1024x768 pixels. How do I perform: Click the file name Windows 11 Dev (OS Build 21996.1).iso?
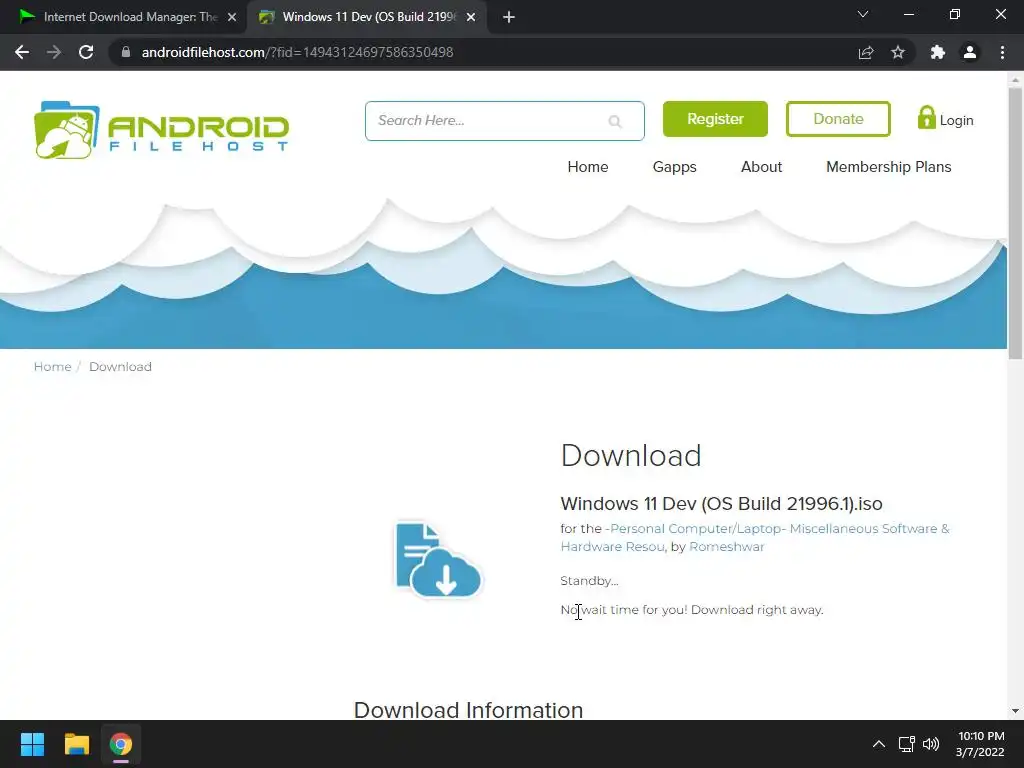(x=721, y=504)
